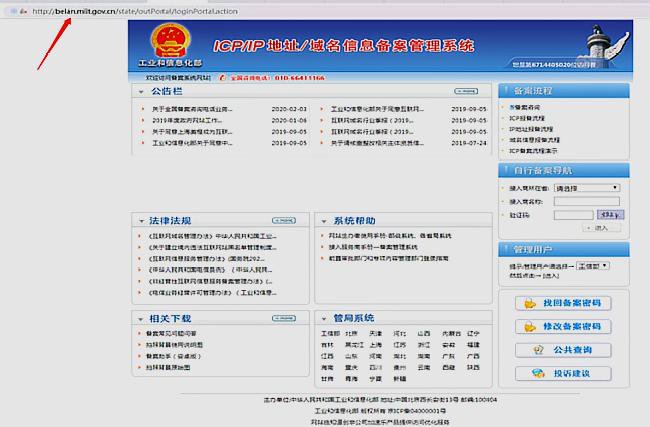Collapse the 系统帮助 panel with its triangle
650x427 pixels.
[324, 221]
